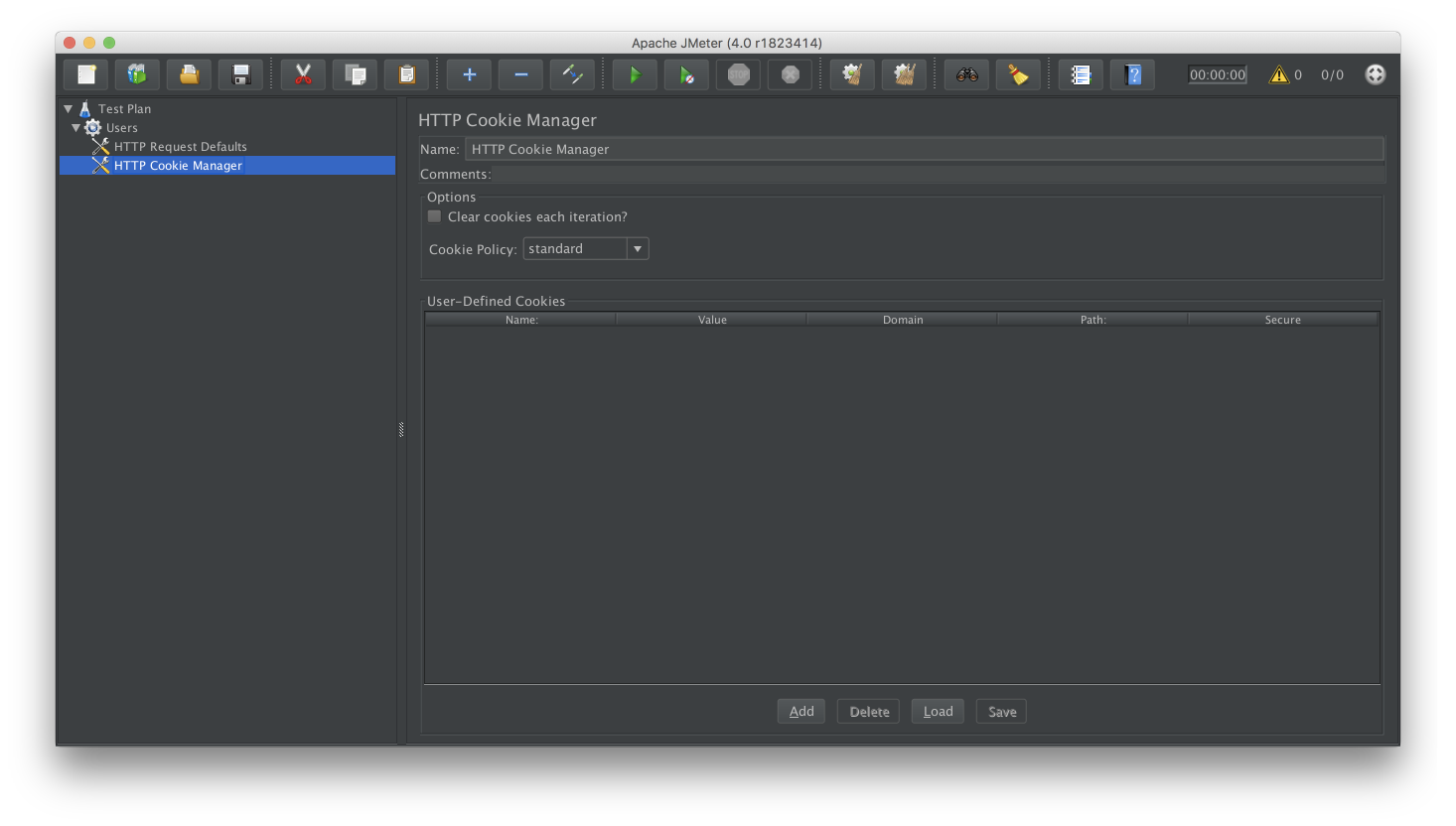Click the Save cookies button
1456x826 pixels.
[x=1002, y=712]
